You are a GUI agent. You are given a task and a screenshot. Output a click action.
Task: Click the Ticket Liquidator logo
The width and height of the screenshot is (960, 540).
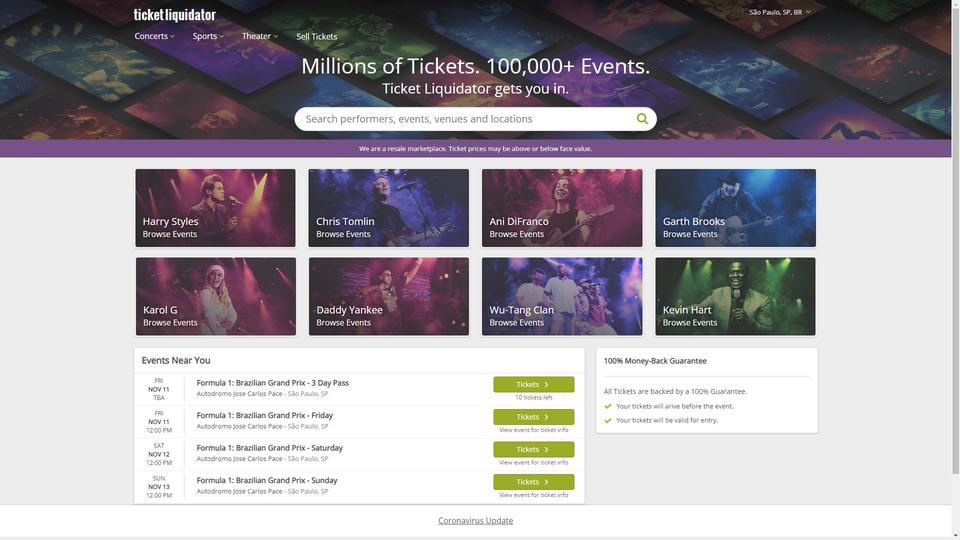tap(174, 15)
